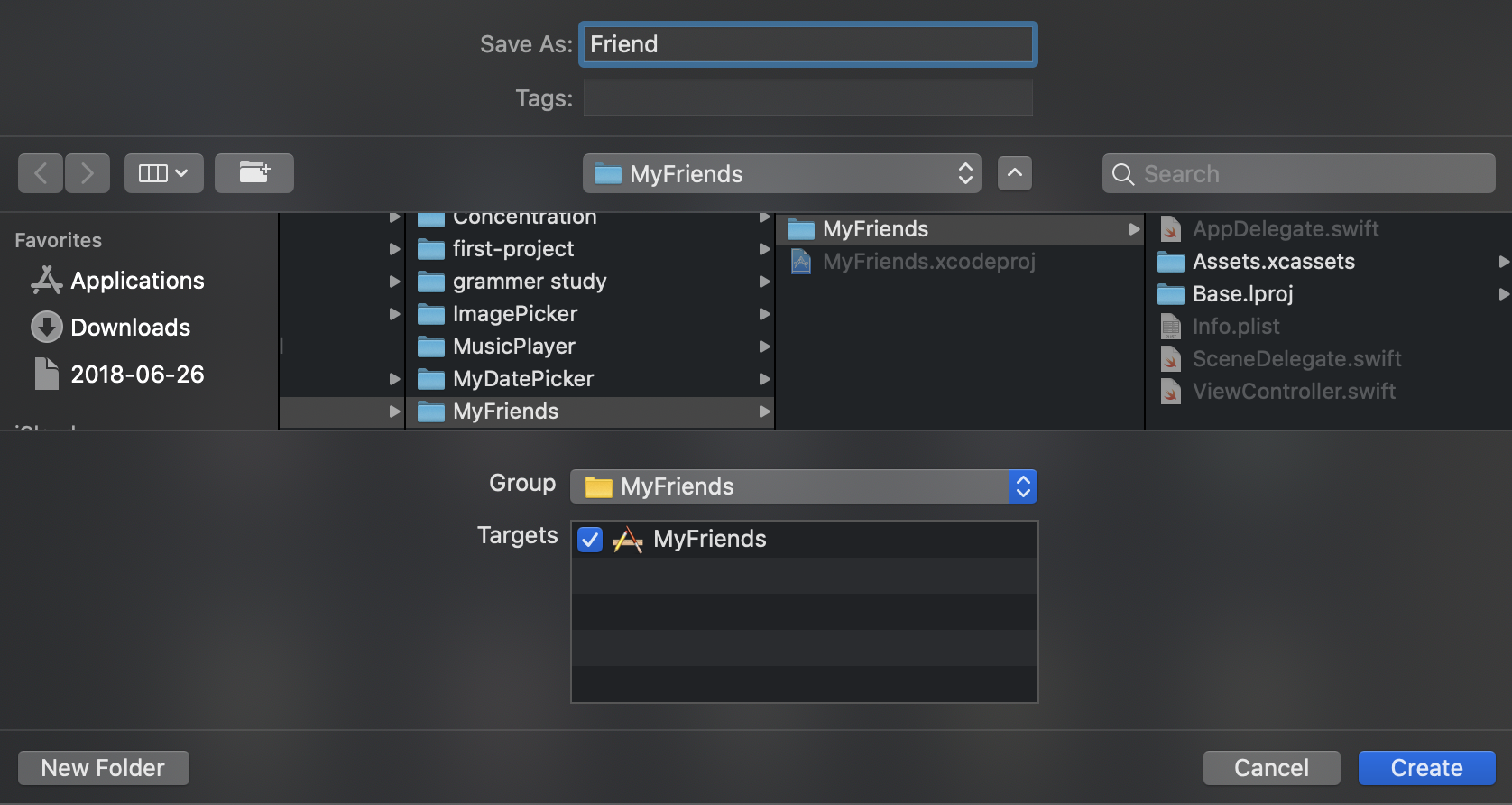Select the ImagePicker folder
Viewport: 1512px width, 805px height.
coord(590,314)
